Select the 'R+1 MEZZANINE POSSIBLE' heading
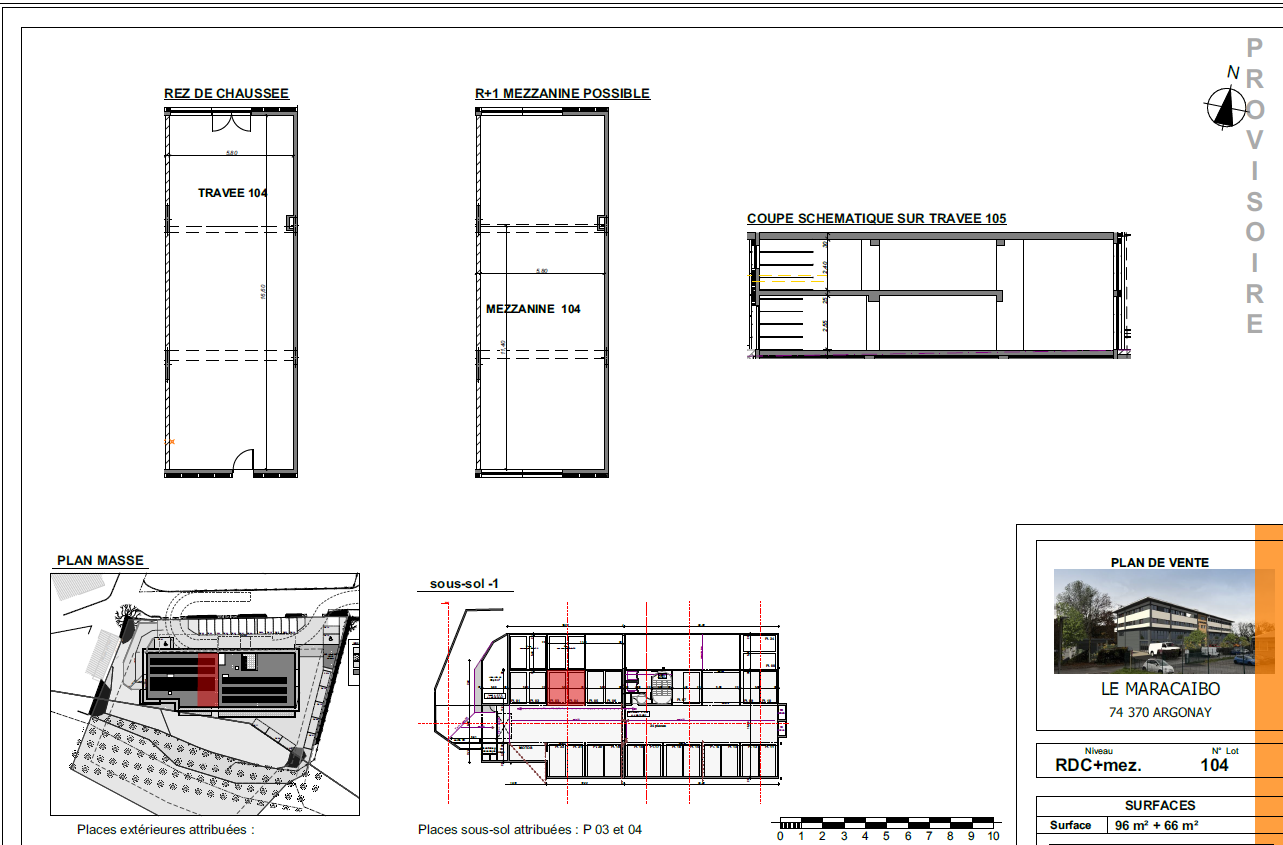This screenshot has height=845, width=1283. [562, 94]
